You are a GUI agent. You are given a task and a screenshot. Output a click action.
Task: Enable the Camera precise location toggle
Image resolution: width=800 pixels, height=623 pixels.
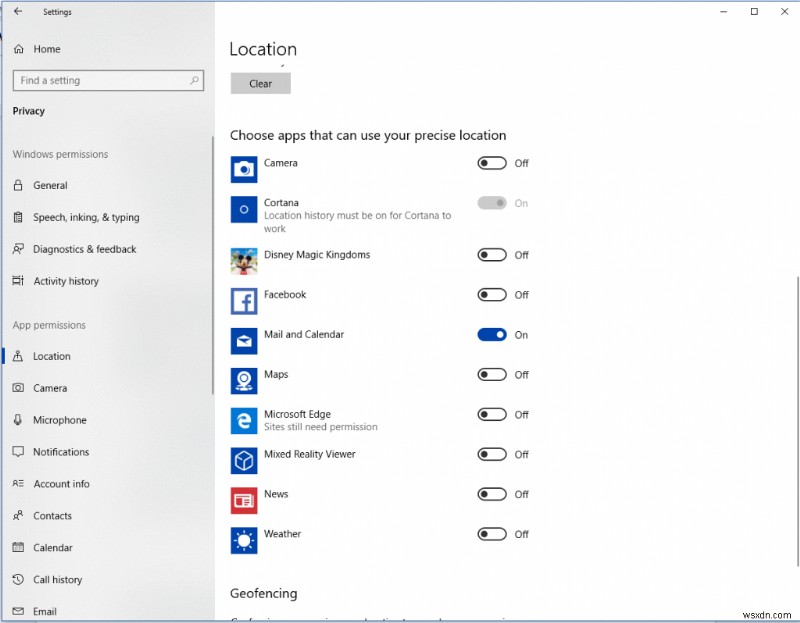tap(491, 163)
